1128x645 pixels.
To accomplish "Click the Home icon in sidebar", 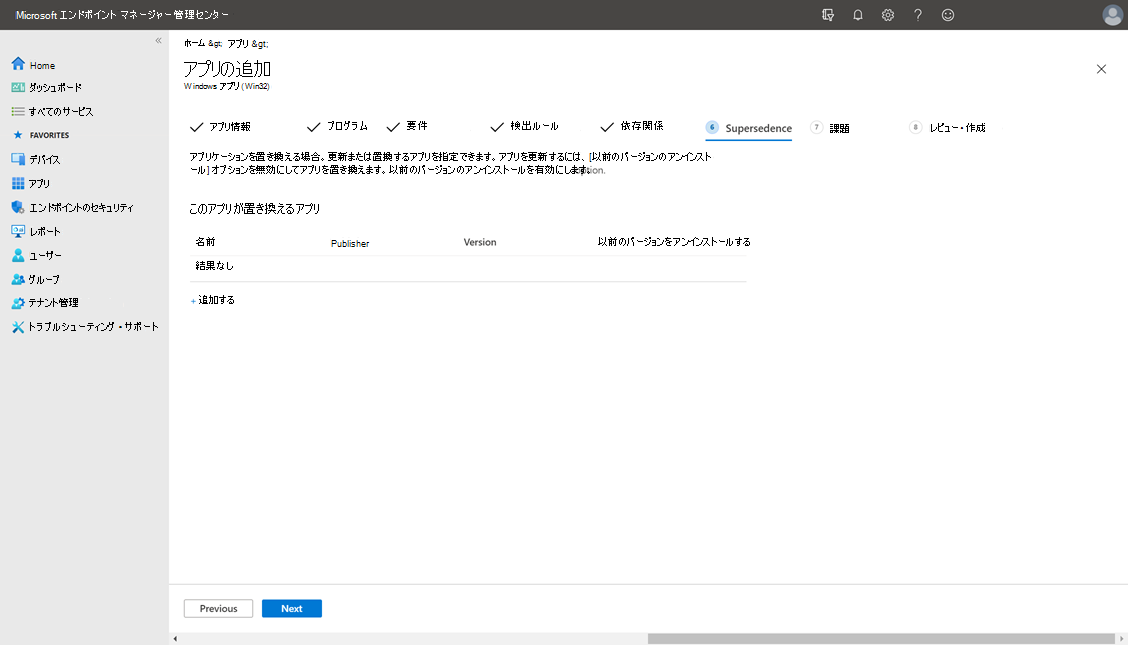I will pos(18,65).
